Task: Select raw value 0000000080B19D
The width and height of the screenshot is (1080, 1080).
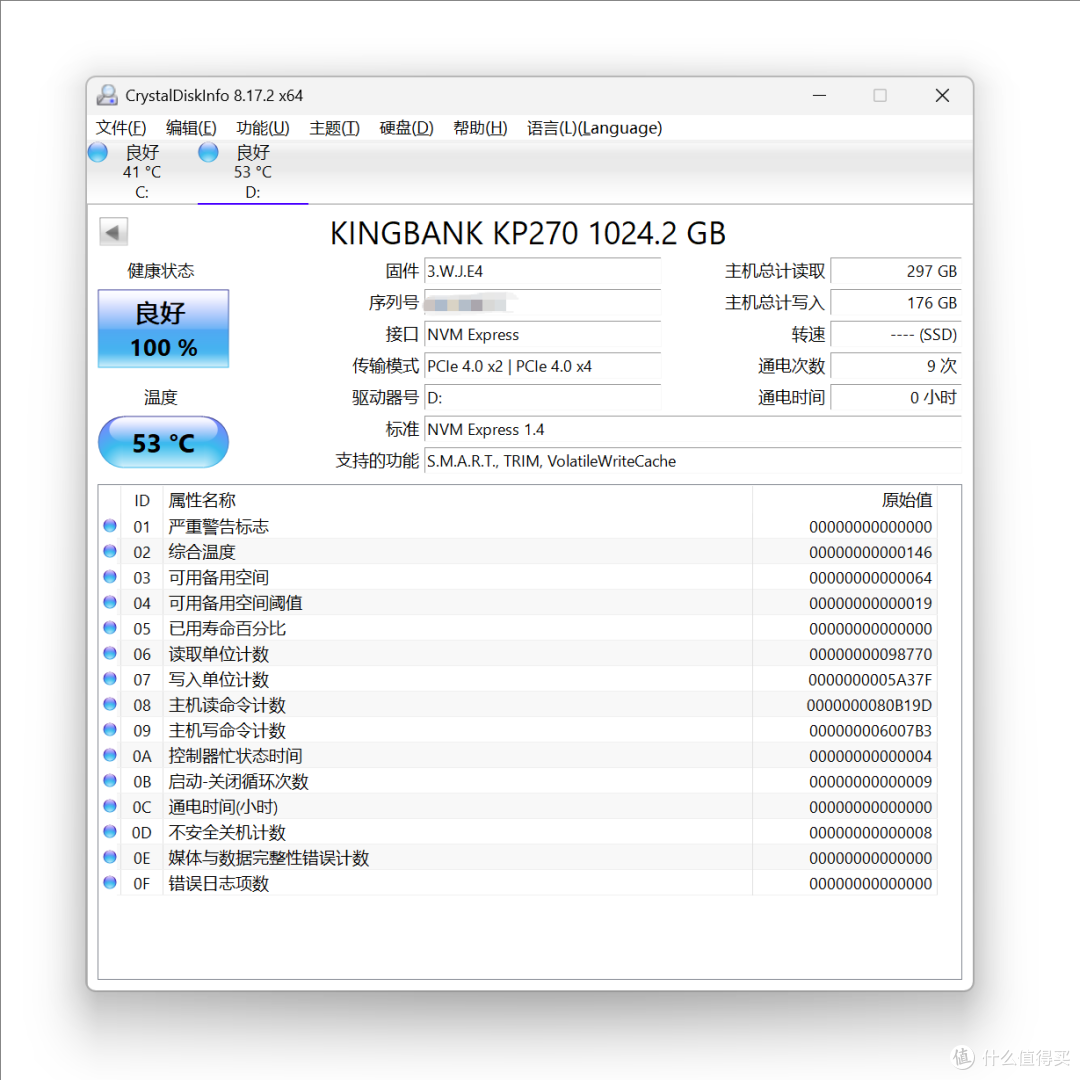Action: (x=870, y=705)
